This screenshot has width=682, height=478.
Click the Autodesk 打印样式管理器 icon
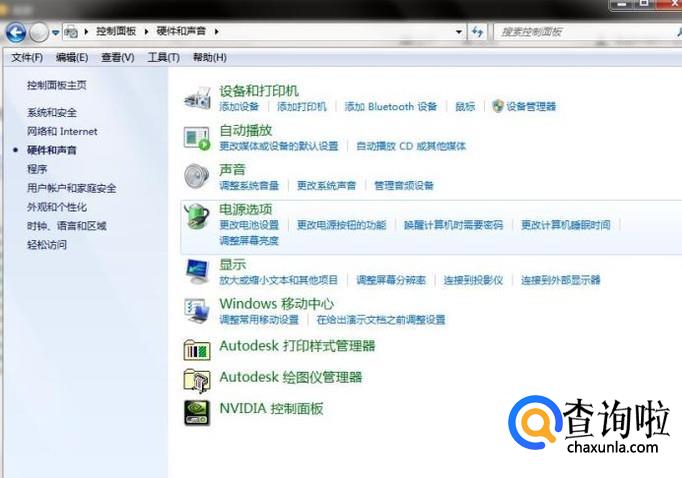[197, 349]
